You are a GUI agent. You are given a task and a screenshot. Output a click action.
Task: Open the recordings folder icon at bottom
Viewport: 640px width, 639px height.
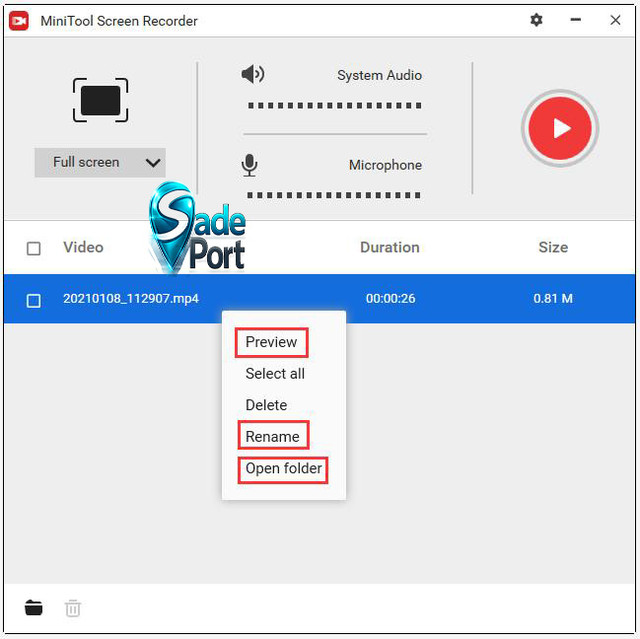pyautogui.click(x=33, y=608)
